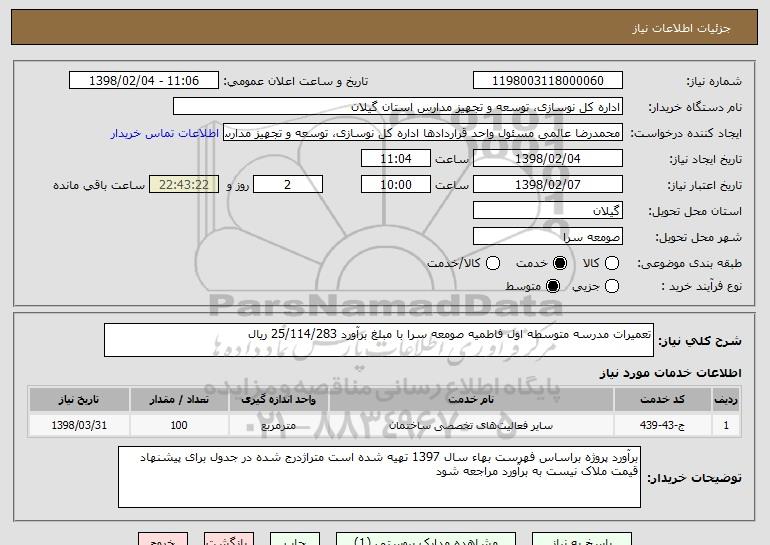Click the ردیف column header
This screenshot has width=770, height=545.
tap(726, 400)
